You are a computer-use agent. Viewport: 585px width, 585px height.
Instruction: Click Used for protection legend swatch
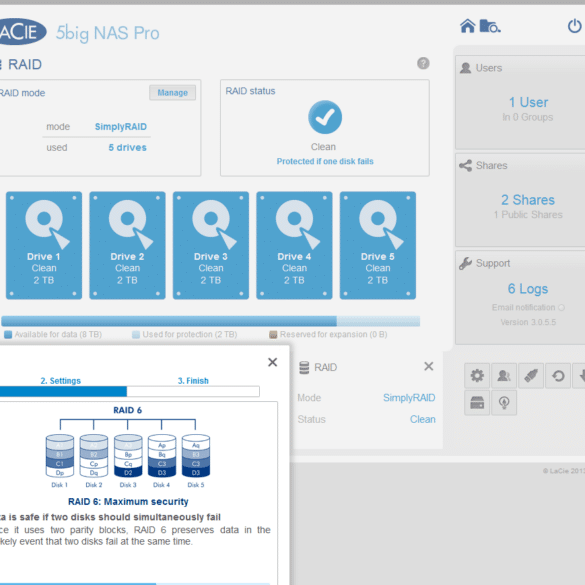click(136, 335)
